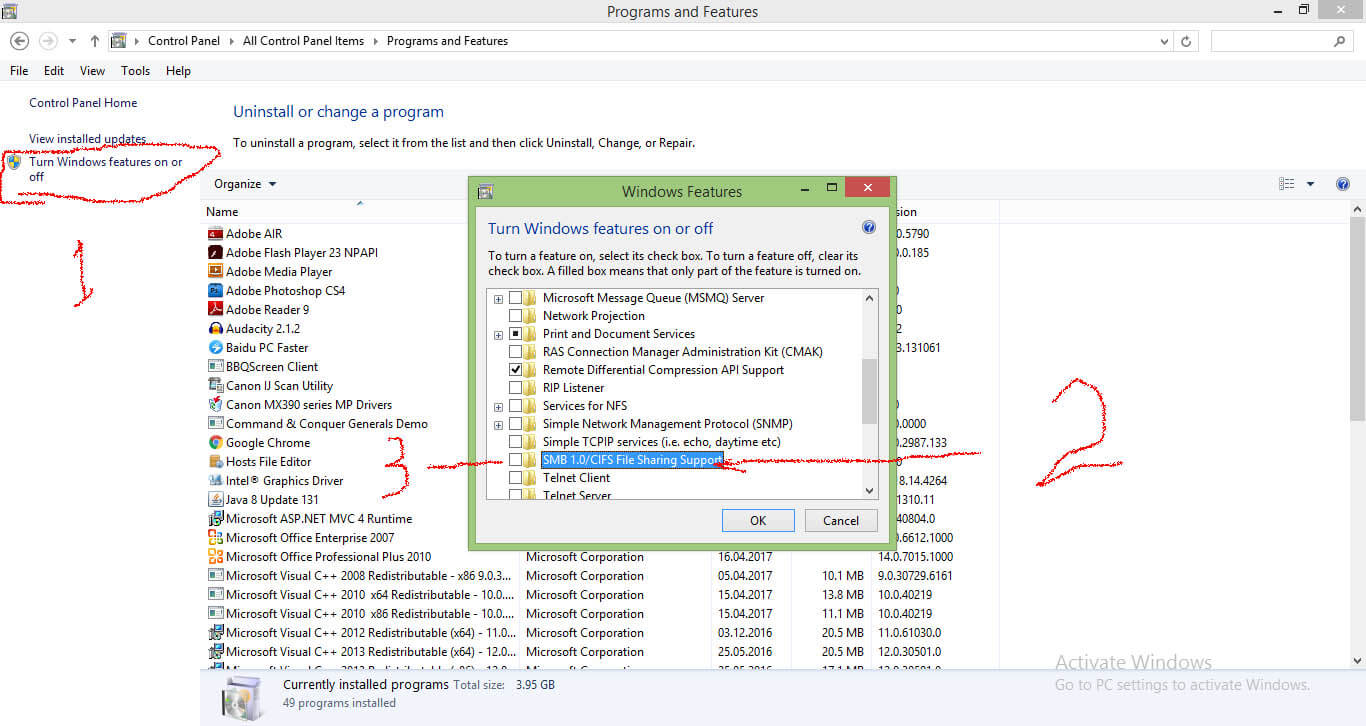The width and height of the screenshot is (1366, 726).
Task: Expand the Services for NFS node
Action: (x=498, y=407)
